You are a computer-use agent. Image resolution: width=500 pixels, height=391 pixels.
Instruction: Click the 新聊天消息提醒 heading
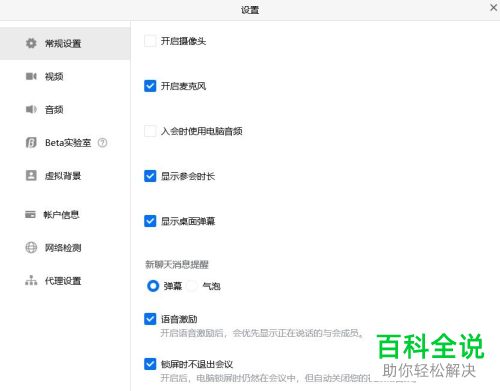tap(177, 264)
